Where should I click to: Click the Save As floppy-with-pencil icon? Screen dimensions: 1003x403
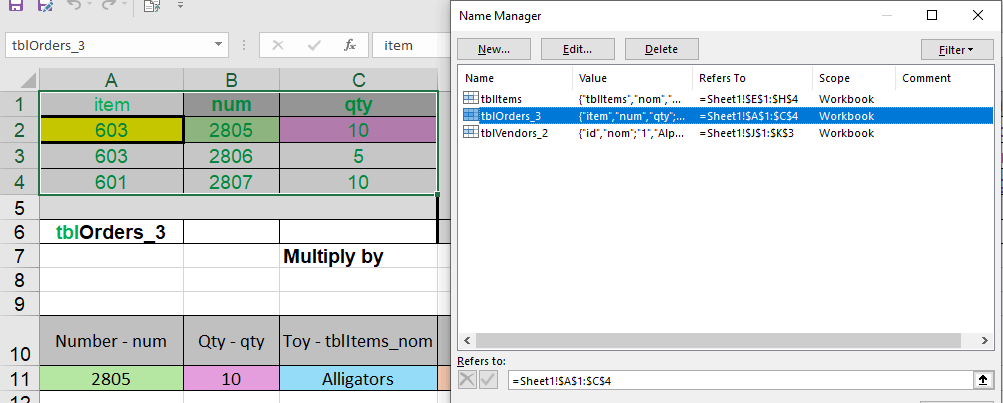pyautogui.click(x=45, y=5)
